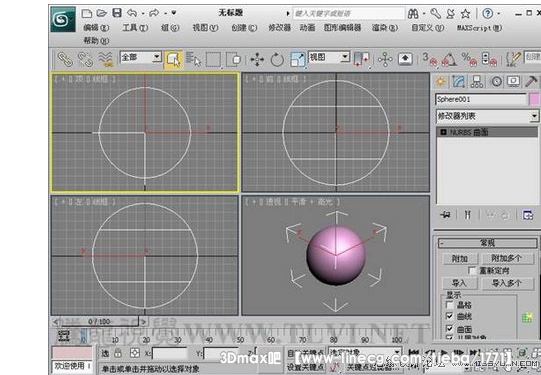
Task: Open the MAXScript menu
Action: coord(480,28)
